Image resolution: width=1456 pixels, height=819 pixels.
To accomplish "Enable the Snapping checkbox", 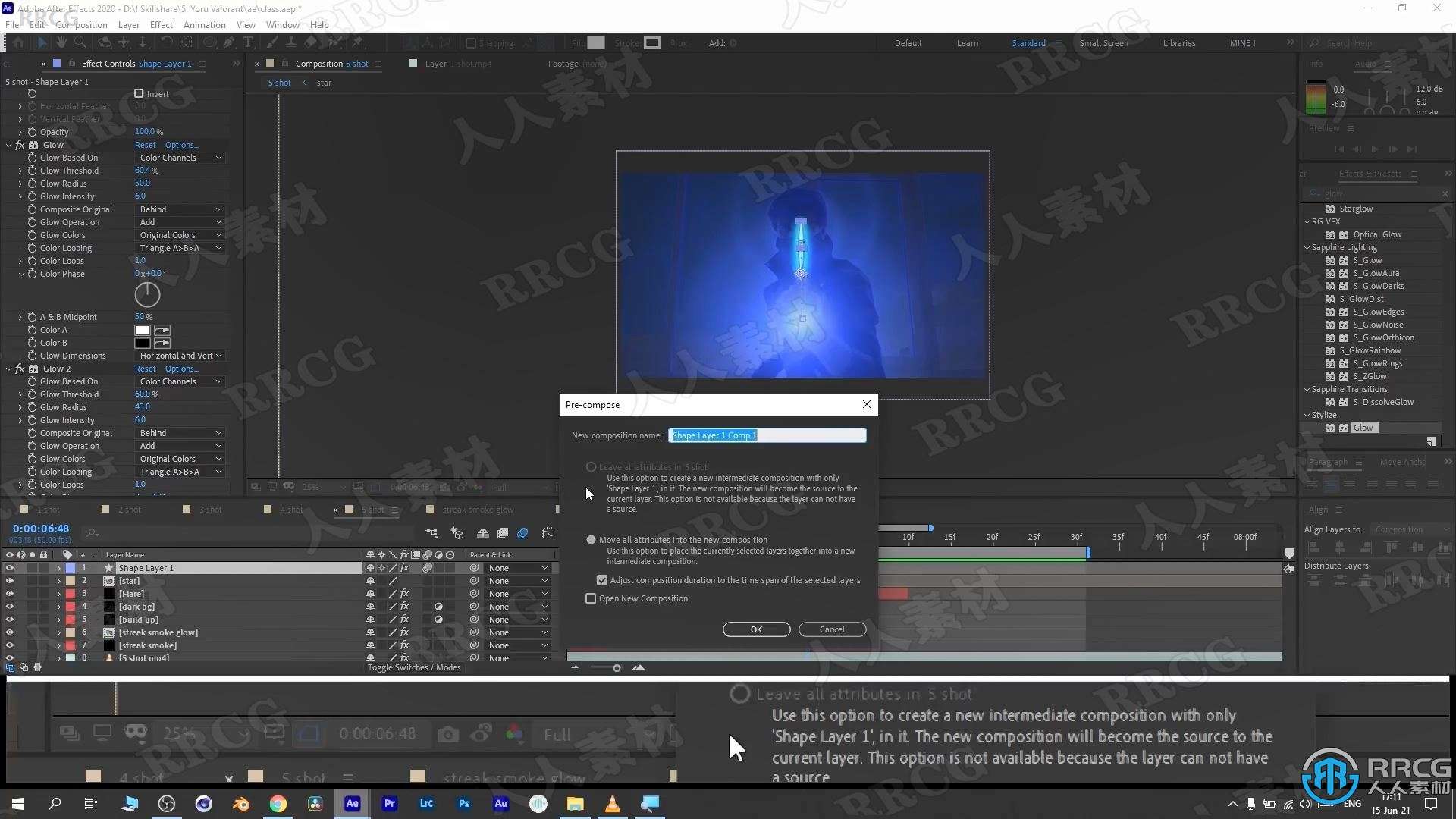I will 470,43.
